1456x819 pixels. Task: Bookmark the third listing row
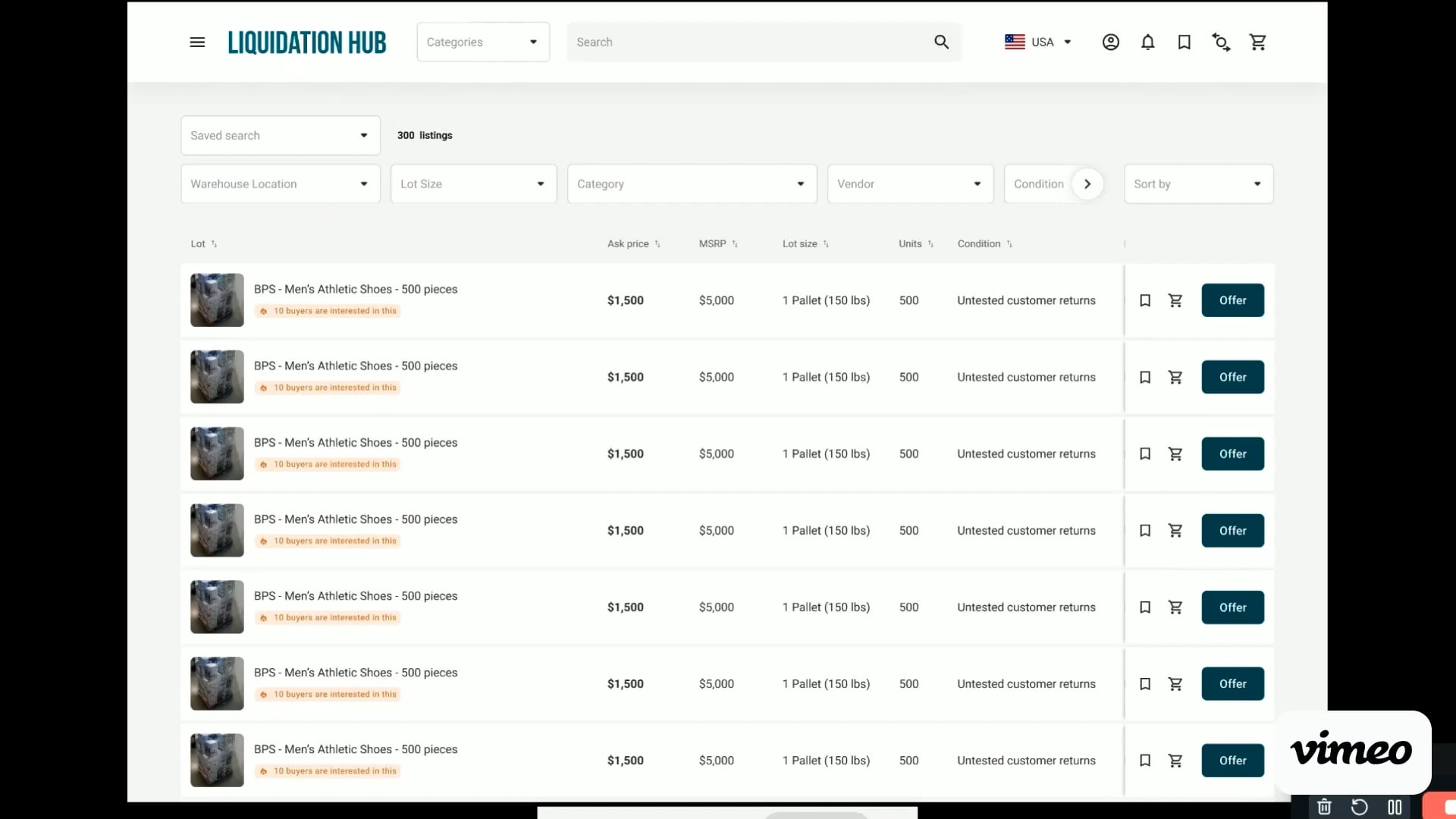point(1145,453)
